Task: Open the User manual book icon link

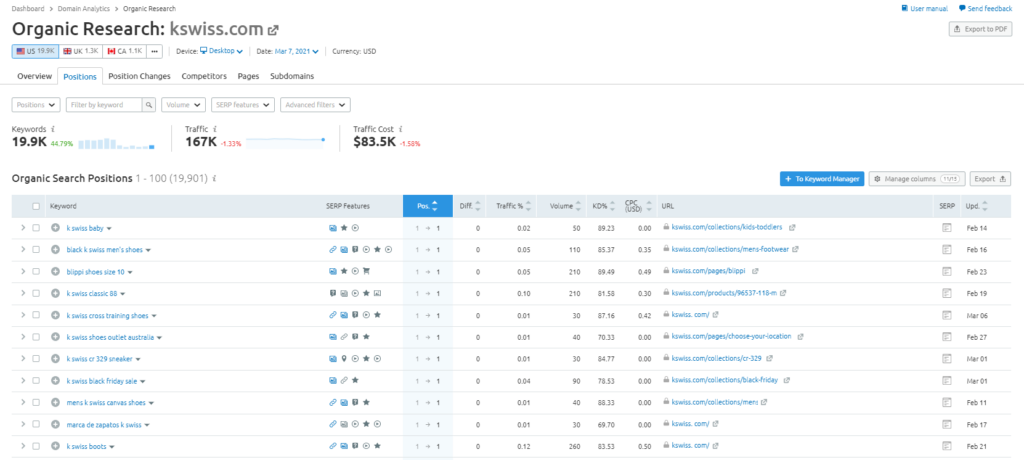Action: (x=905, y=8)
